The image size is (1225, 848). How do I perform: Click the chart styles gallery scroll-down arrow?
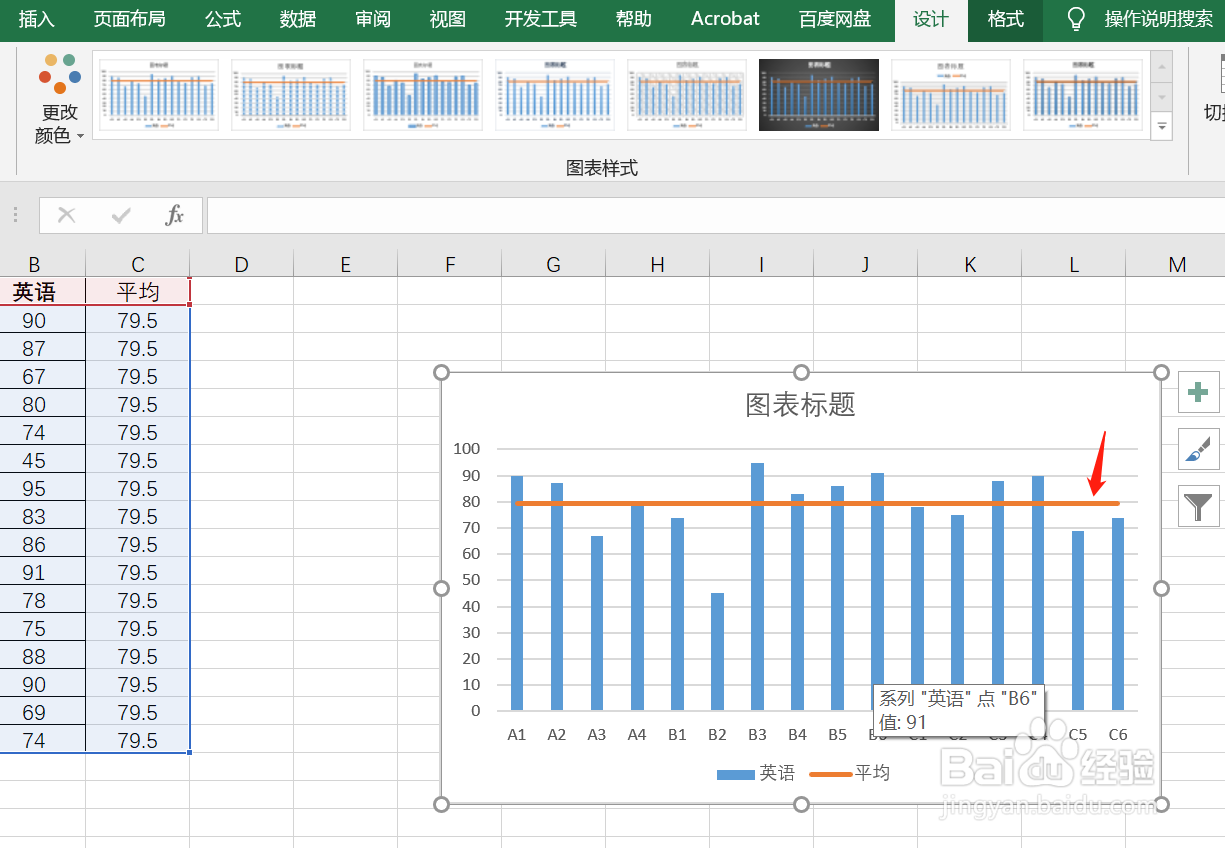[1161, 97]
